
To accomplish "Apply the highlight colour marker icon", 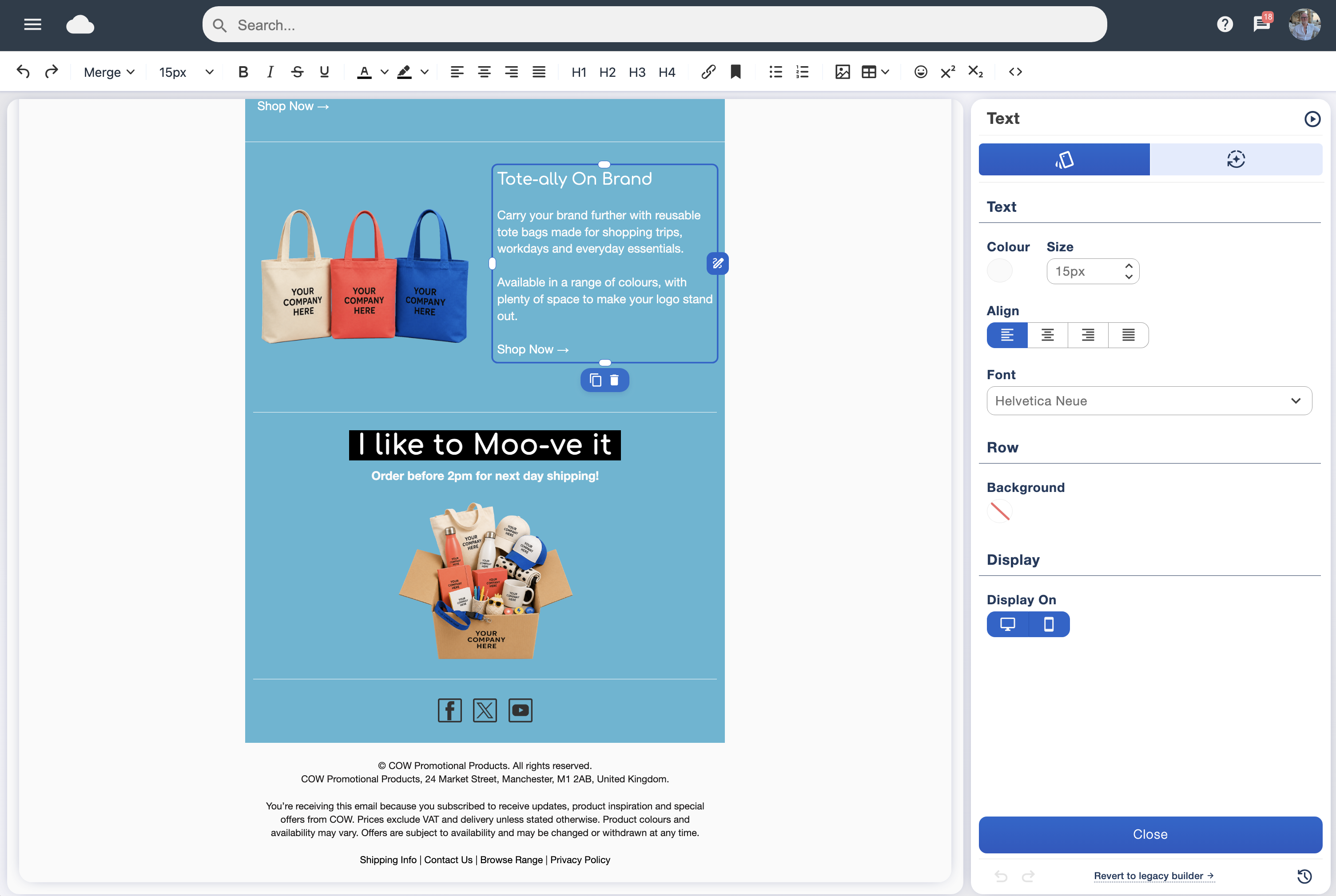I will coord(404,72).
